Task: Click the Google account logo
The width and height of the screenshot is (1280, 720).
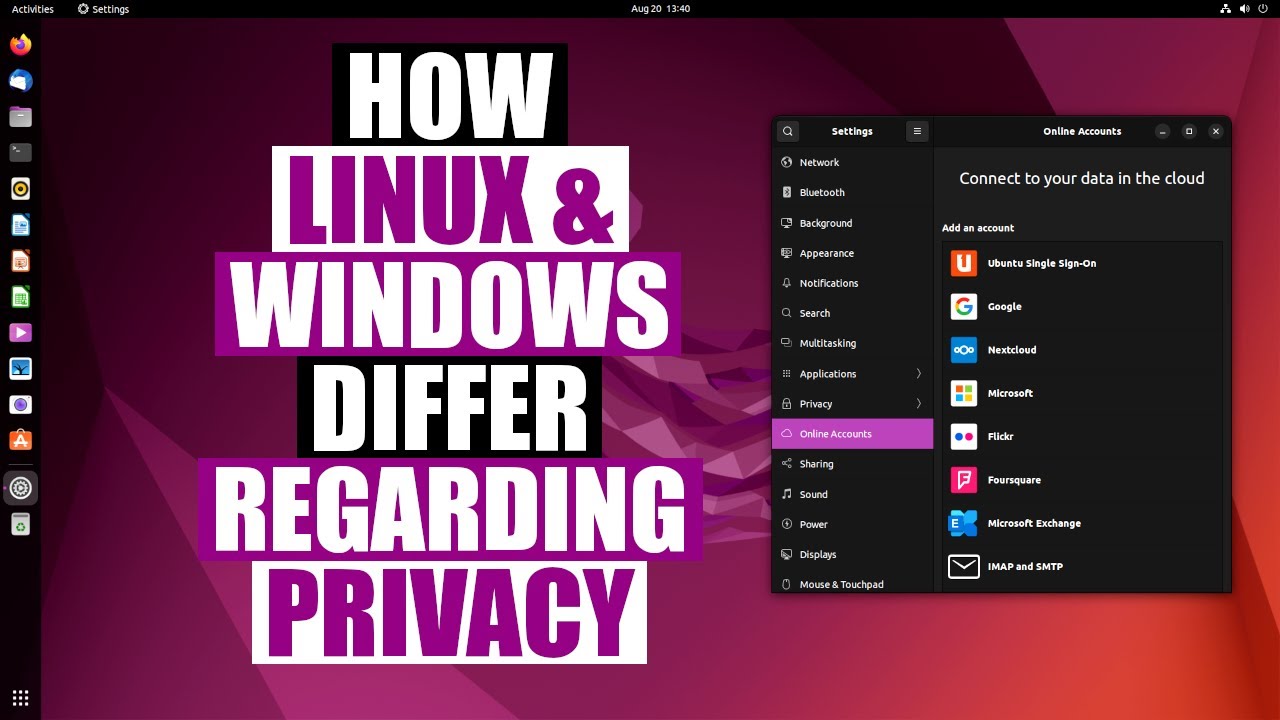Action: 964,306
